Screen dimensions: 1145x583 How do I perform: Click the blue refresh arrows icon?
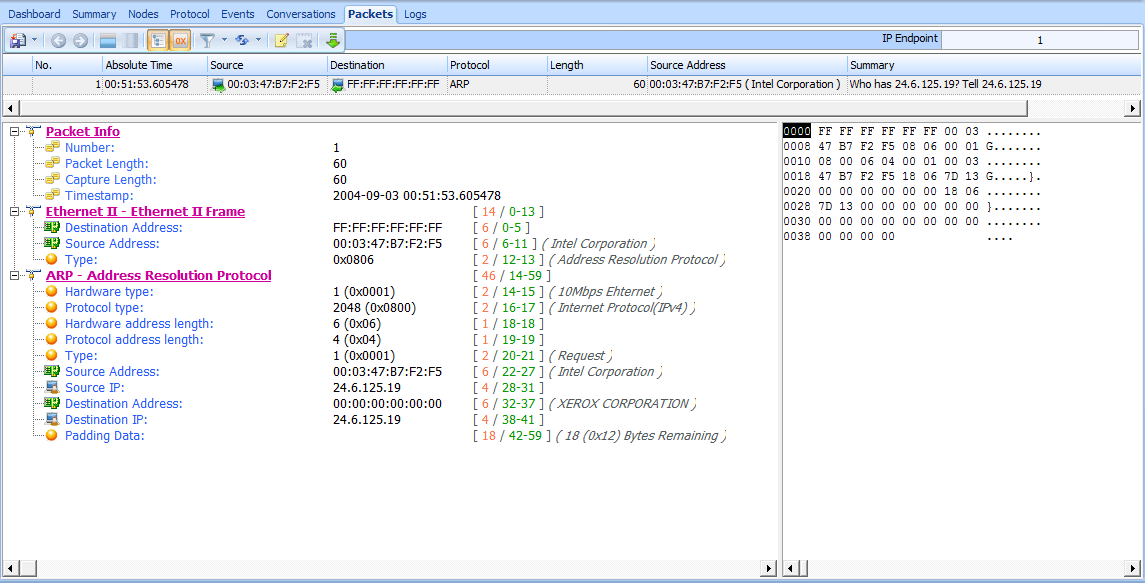pyautogui.click(x=242, y=41)
